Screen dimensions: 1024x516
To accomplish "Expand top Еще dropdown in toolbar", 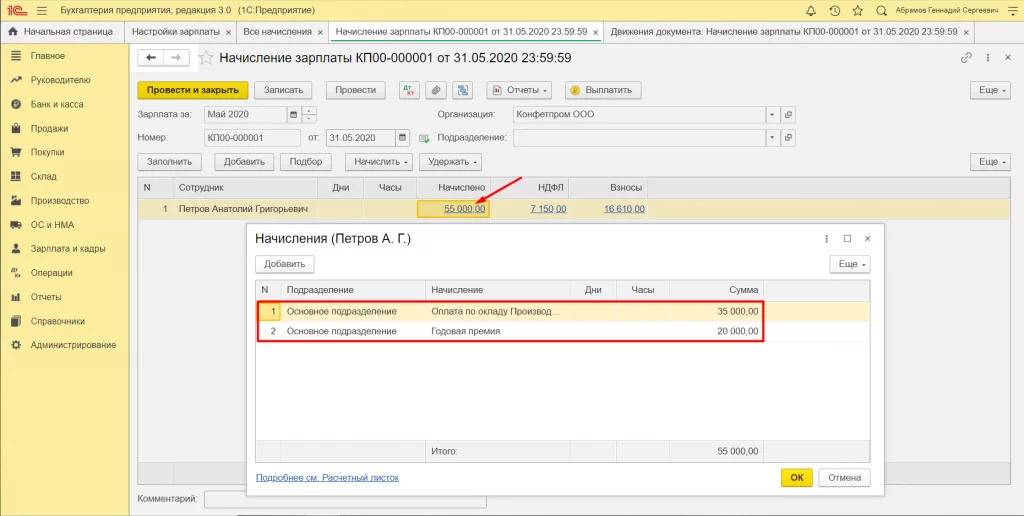I will pyautogui.click(x=991, y=90).
